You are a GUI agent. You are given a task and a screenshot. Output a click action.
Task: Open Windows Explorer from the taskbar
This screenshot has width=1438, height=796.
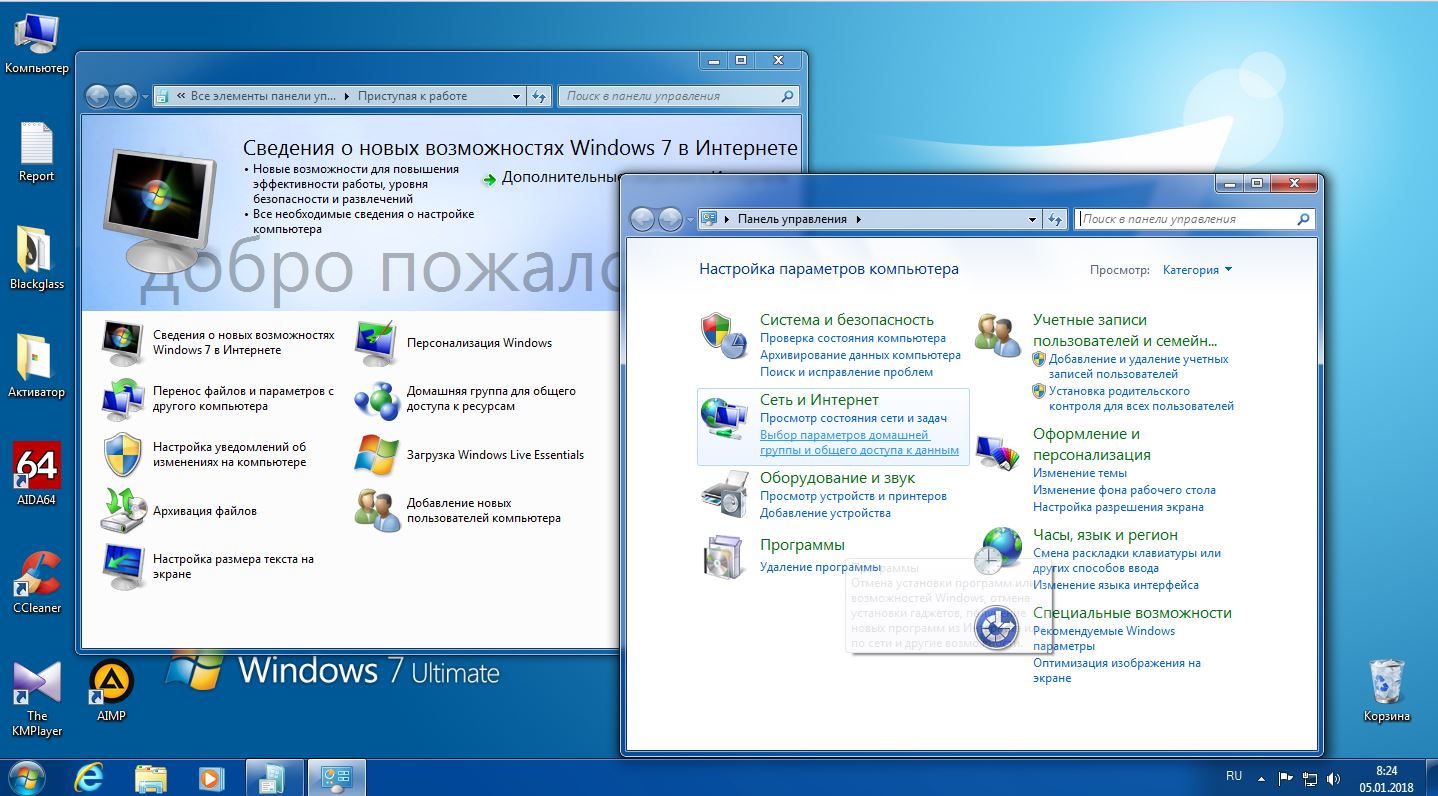pyautogui.click(x=150, y=777)
